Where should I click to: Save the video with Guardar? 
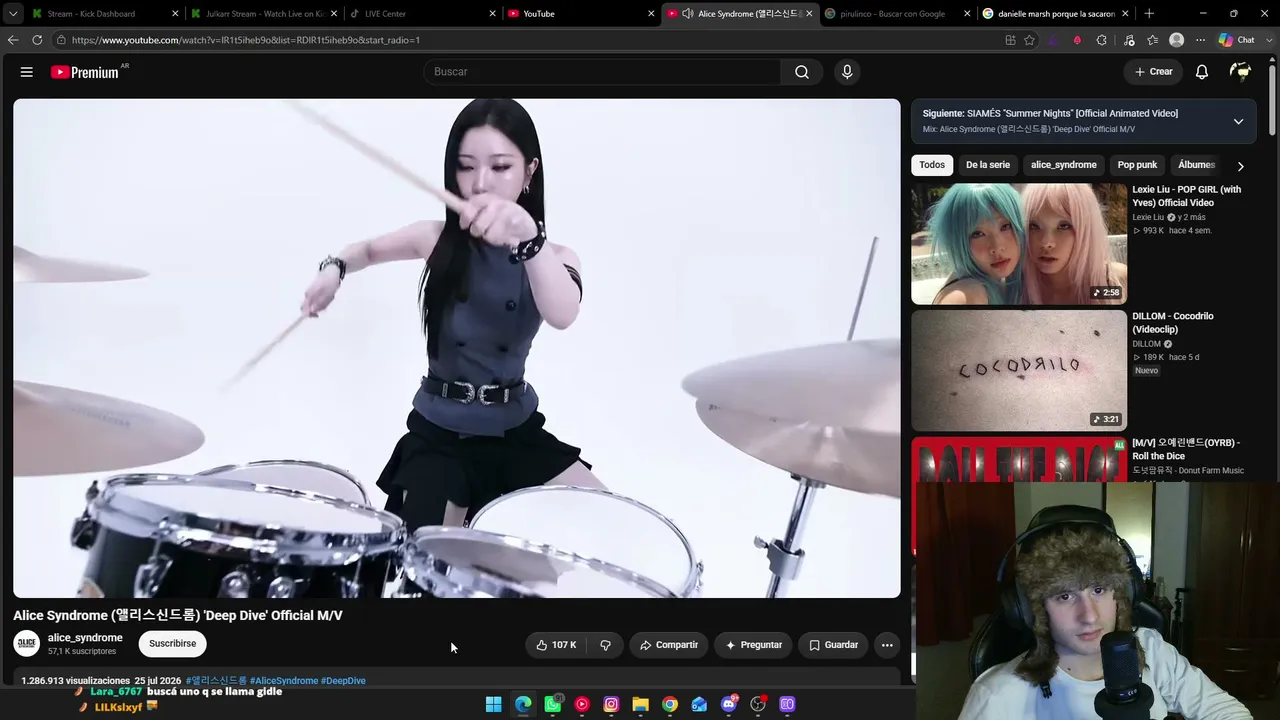[x=833, y=645]
